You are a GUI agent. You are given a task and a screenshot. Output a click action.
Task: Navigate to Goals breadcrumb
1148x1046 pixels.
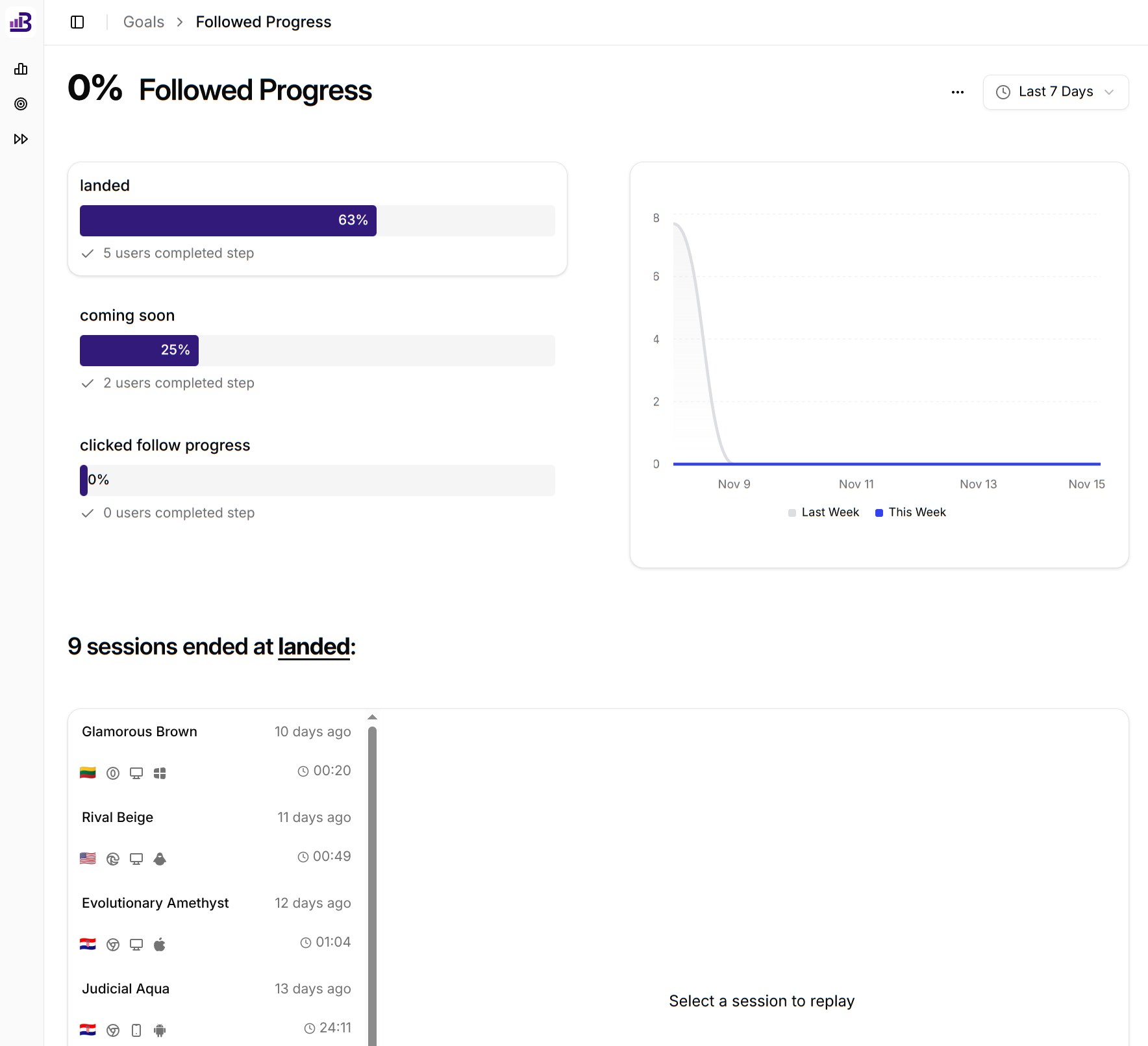143,22
